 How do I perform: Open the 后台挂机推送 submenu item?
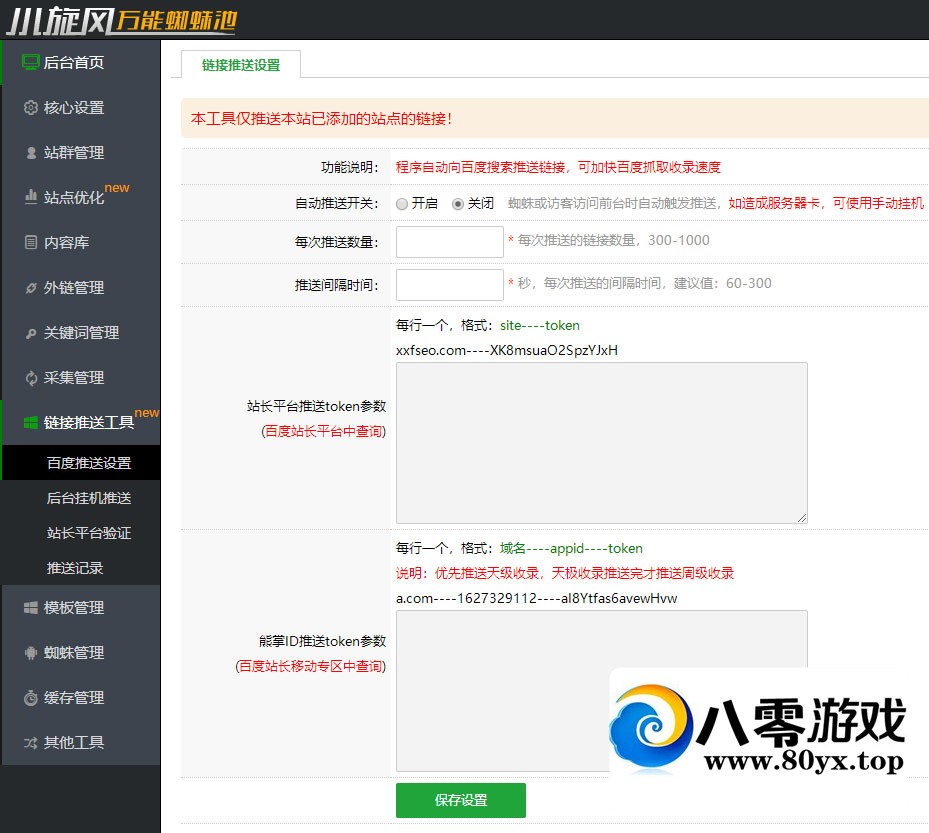coord(89,498)
